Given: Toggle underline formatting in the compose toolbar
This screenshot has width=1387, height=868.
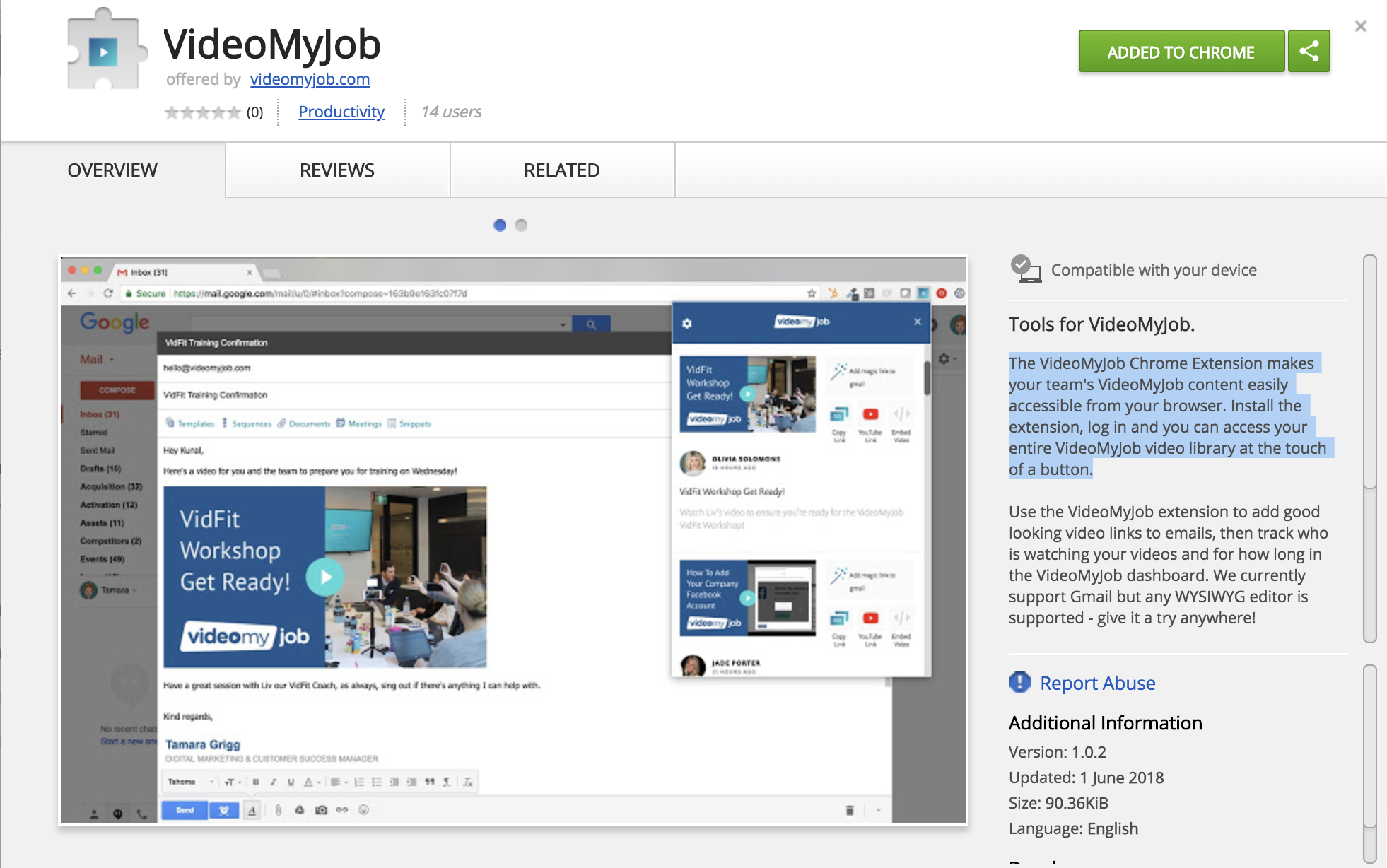Looking at the screenshot, I should pos(291,782).
